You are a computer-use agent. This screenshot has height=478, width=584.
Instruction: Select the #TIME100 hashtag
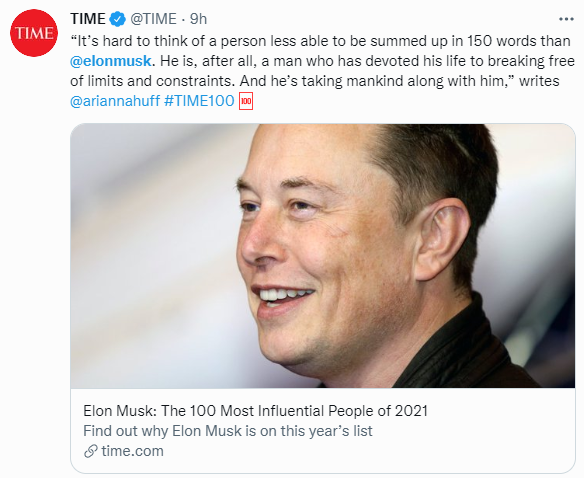(x=199, y=101)
